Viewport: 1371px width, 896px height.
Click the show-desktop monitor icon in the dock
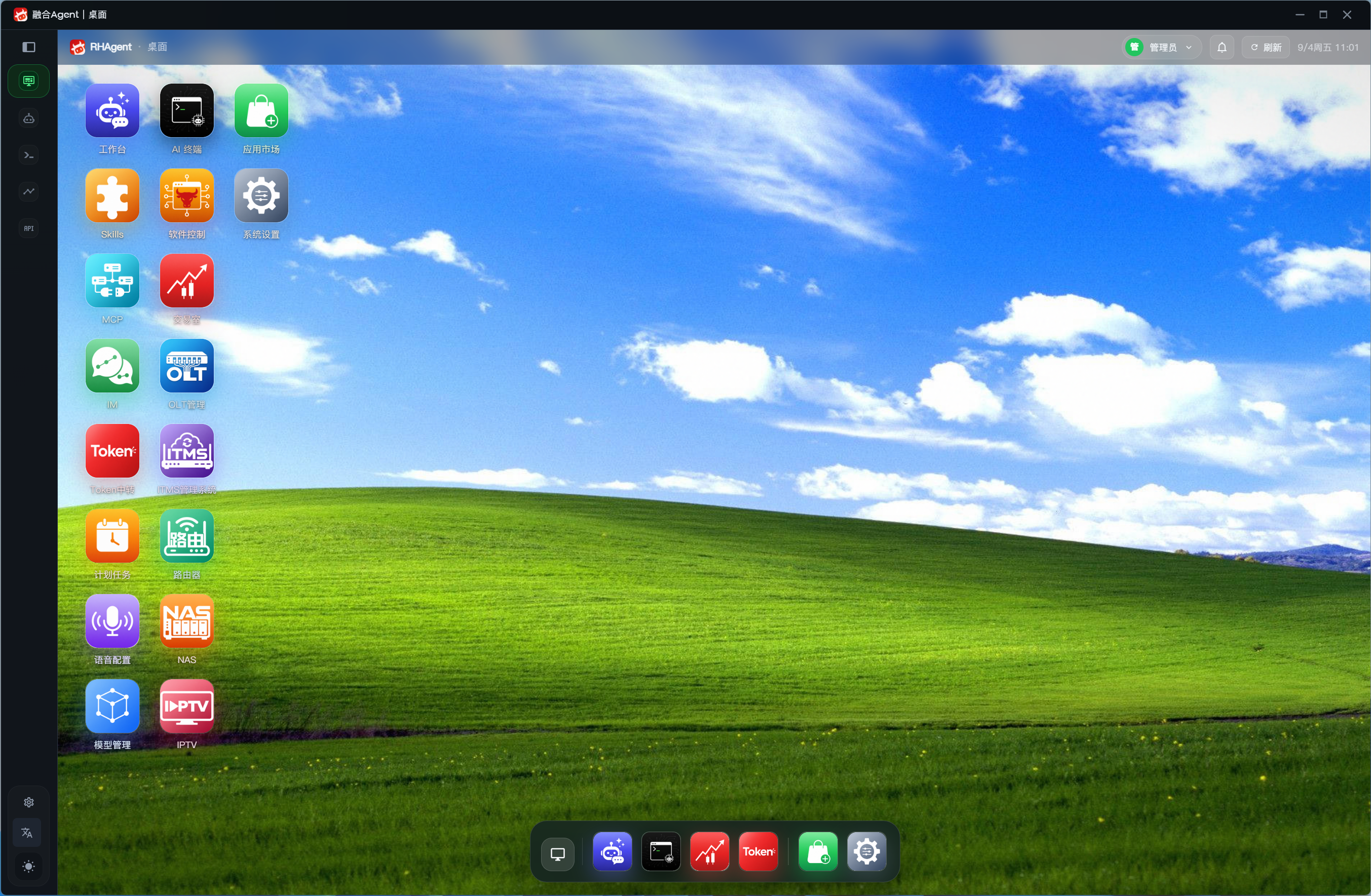click(x=558, y=854)
